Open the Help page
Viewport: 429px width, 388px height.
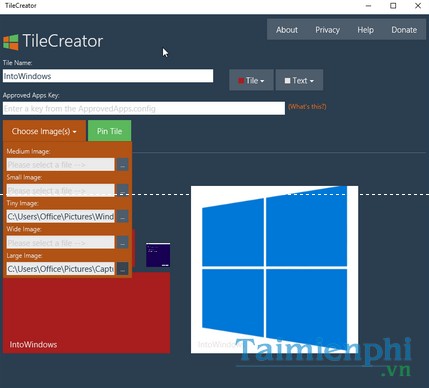365,30
